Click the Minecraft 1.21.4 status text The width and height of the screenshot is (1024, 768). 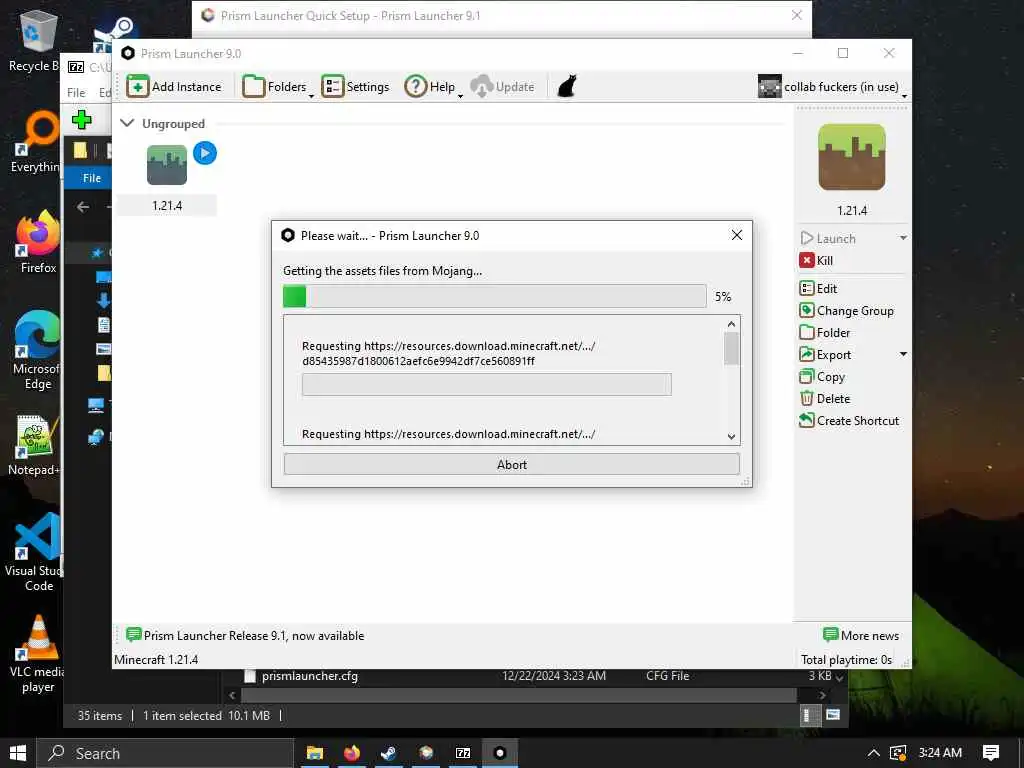click(x=156, y=660)
